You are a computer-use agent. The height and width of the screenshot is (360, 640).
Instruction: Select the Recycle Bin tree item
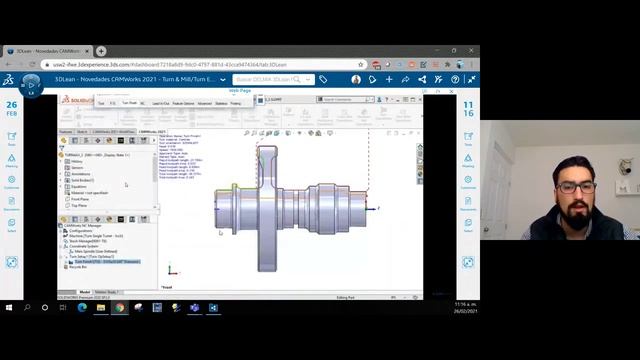(78, 267)
